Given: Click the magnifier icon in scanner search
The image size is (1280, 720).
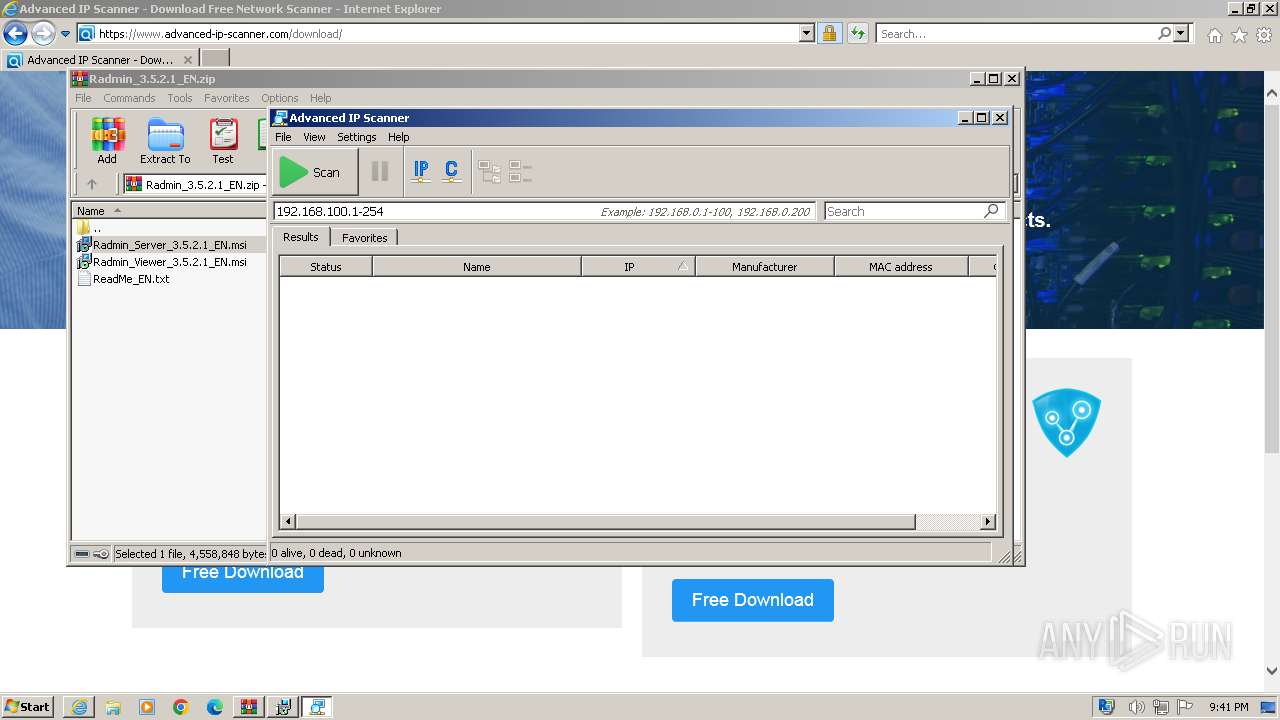Looking at the screenshot, I should pos(991,211).
